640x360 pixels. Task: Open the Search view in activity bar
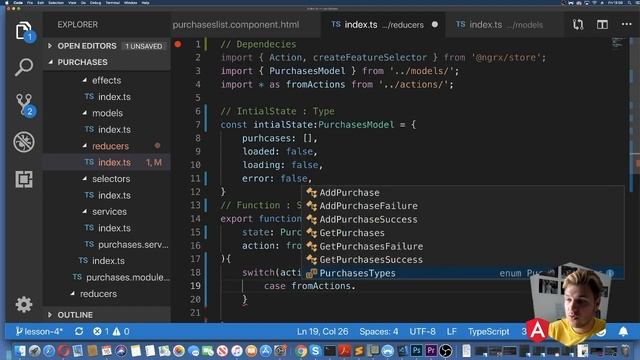(24, 67)
